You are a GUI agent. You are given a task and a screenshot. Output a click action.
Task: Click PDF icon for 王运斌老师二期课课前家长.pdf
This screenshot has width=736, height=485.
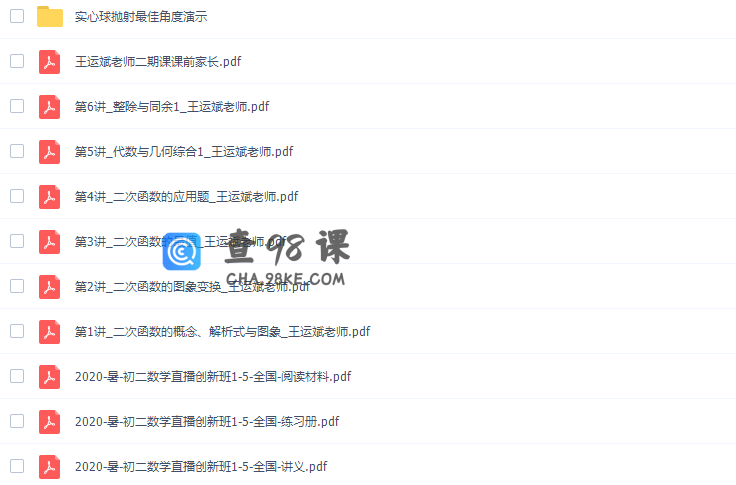point(49,62)
